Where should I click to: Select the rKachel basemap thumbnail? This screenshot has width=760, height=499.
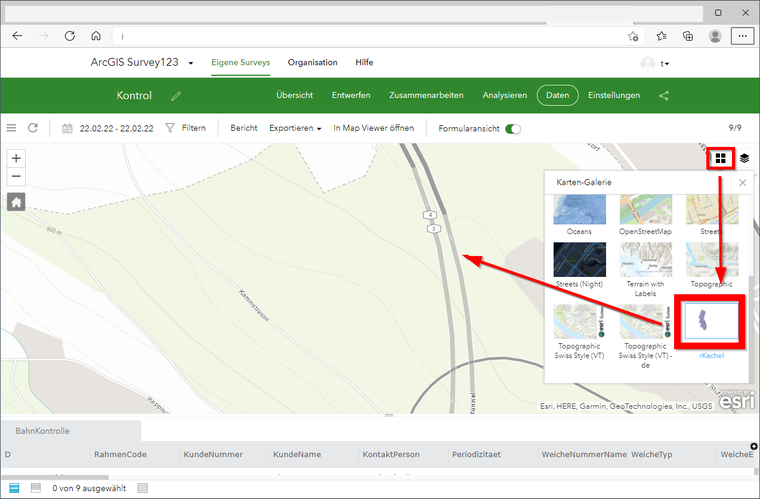(x=711, y=321)
